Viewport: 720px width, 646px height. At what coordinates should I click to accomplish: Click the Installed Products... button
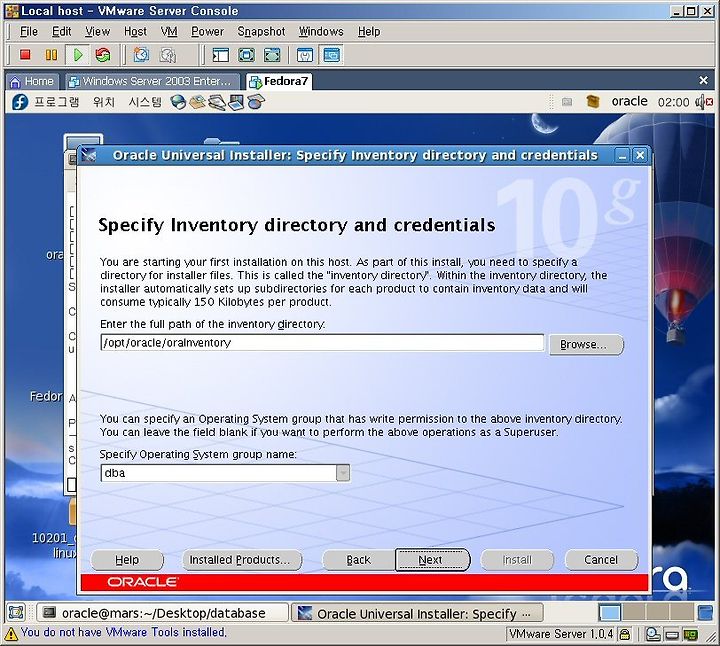[242, 560]
